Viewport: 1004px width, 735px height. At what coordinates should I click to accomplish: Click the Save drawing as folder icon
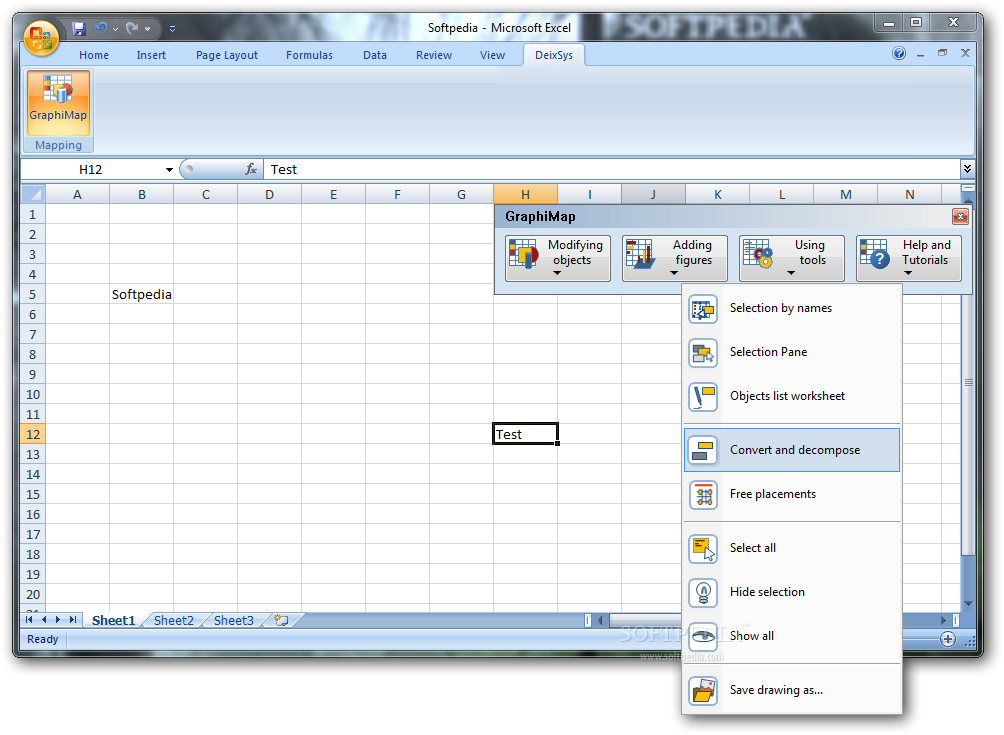703,691
